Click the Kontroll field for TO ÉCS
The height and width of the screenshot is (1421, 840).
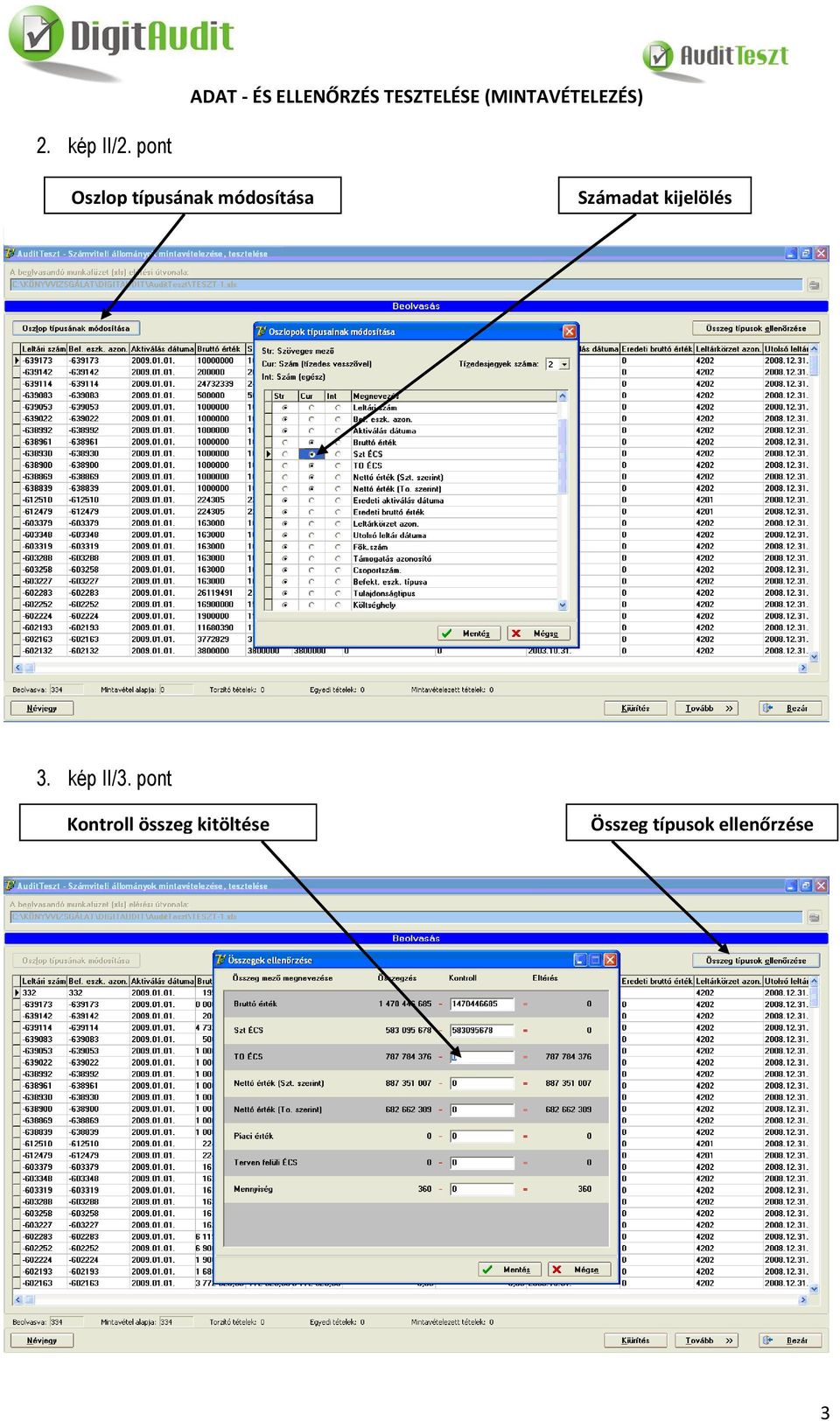point(481,1057)
